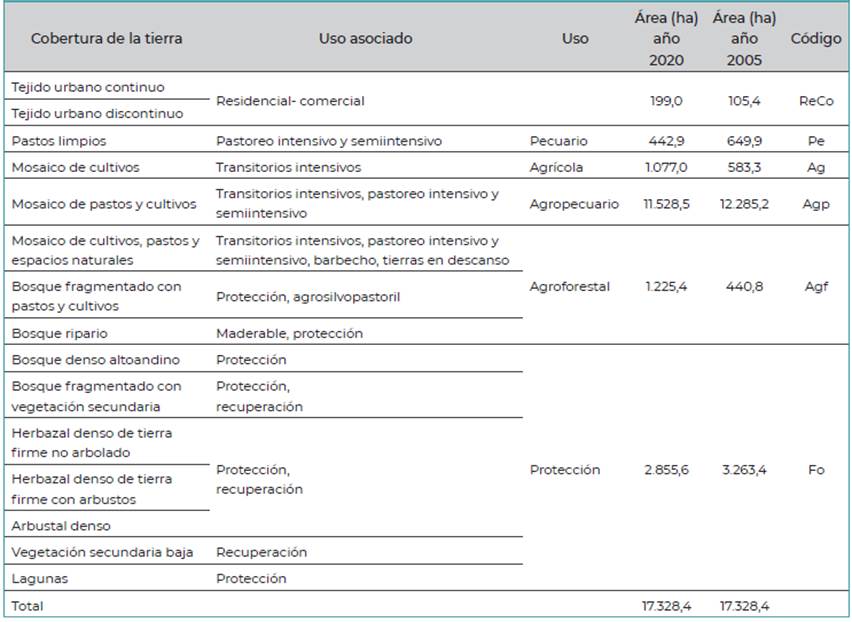
Task: Select the "Uso asociado" column header
Action: click(x=365, y=39)
